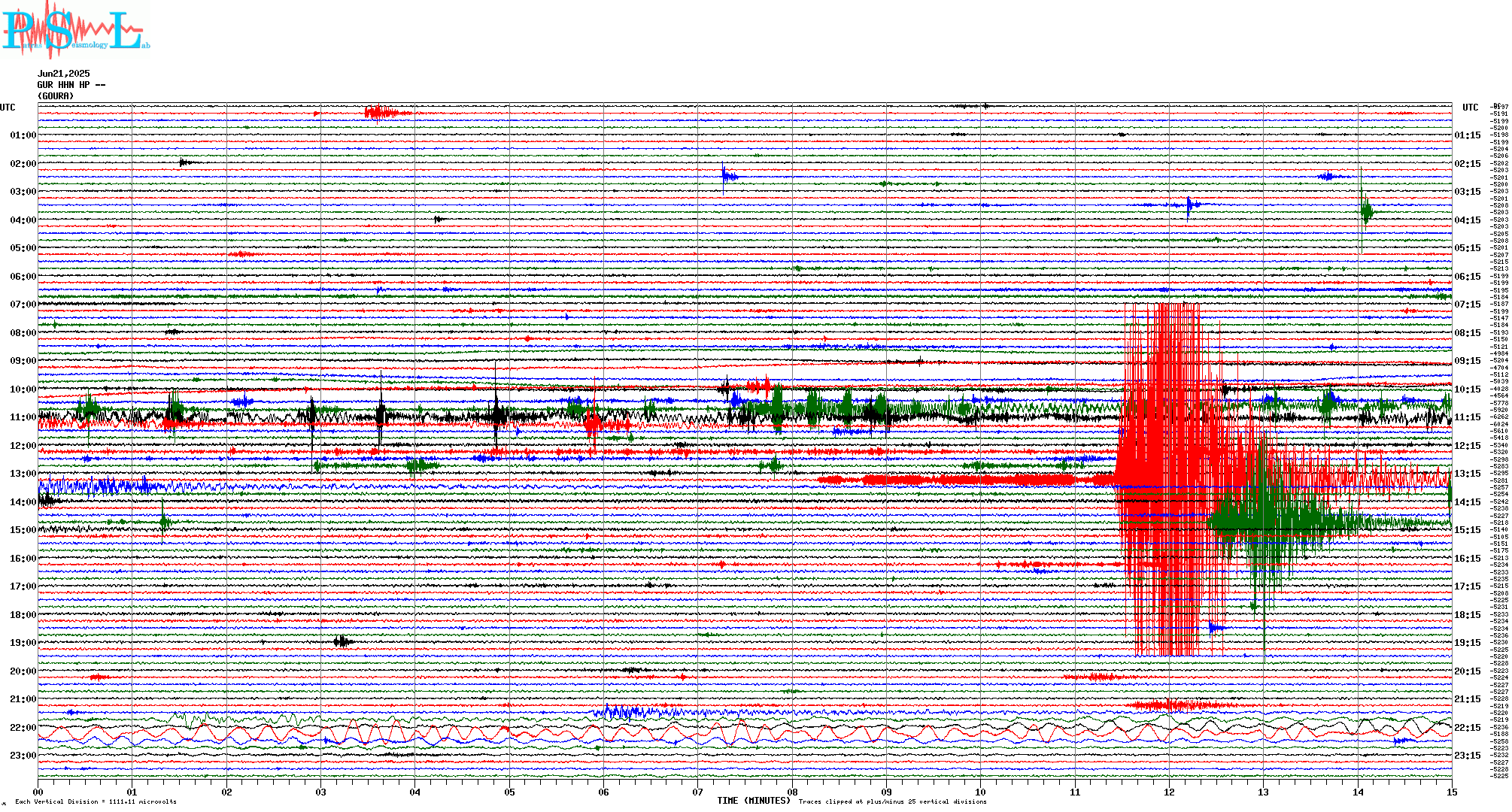Image resolution: width=1512 pixels, height=812 pixels.
Task: Select minute tick label 15 on bottom axis
Action: [x=1452, y=792]
